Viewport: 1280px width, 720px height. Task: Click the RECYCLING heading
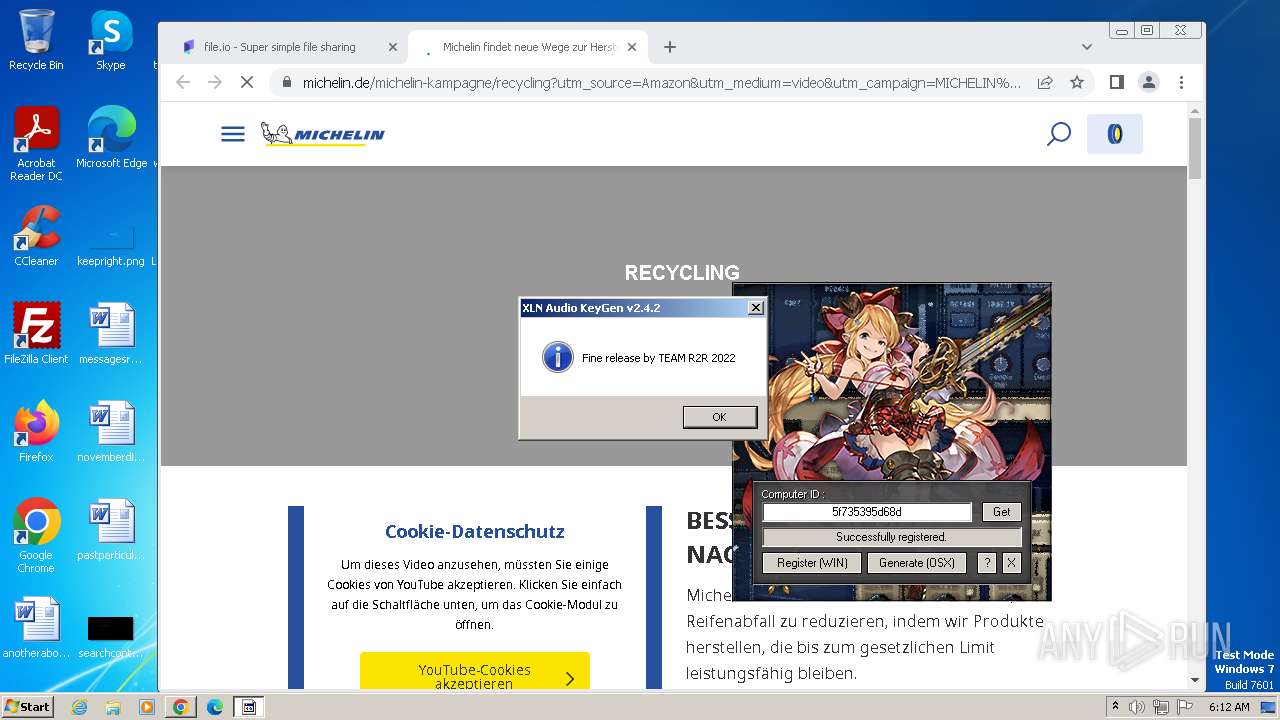[x=682, y=273]
